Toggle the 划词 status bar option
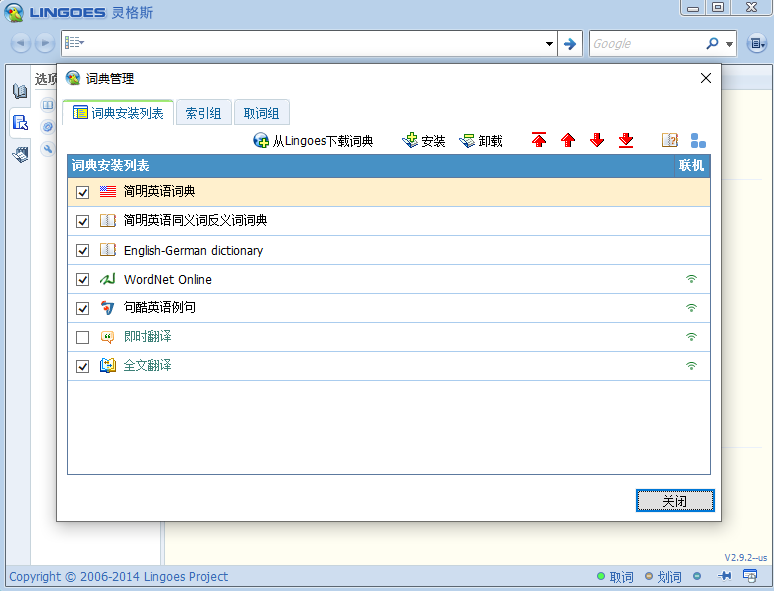 pos(663,577)
